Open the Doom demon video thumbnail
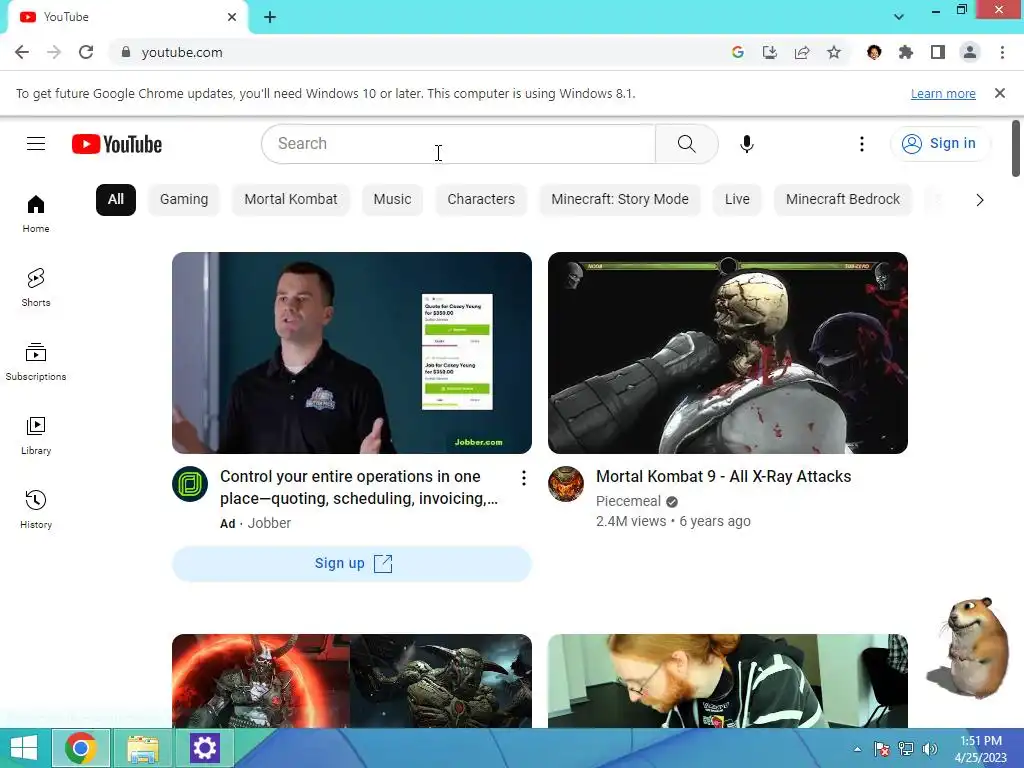 (x=352, y=680)
